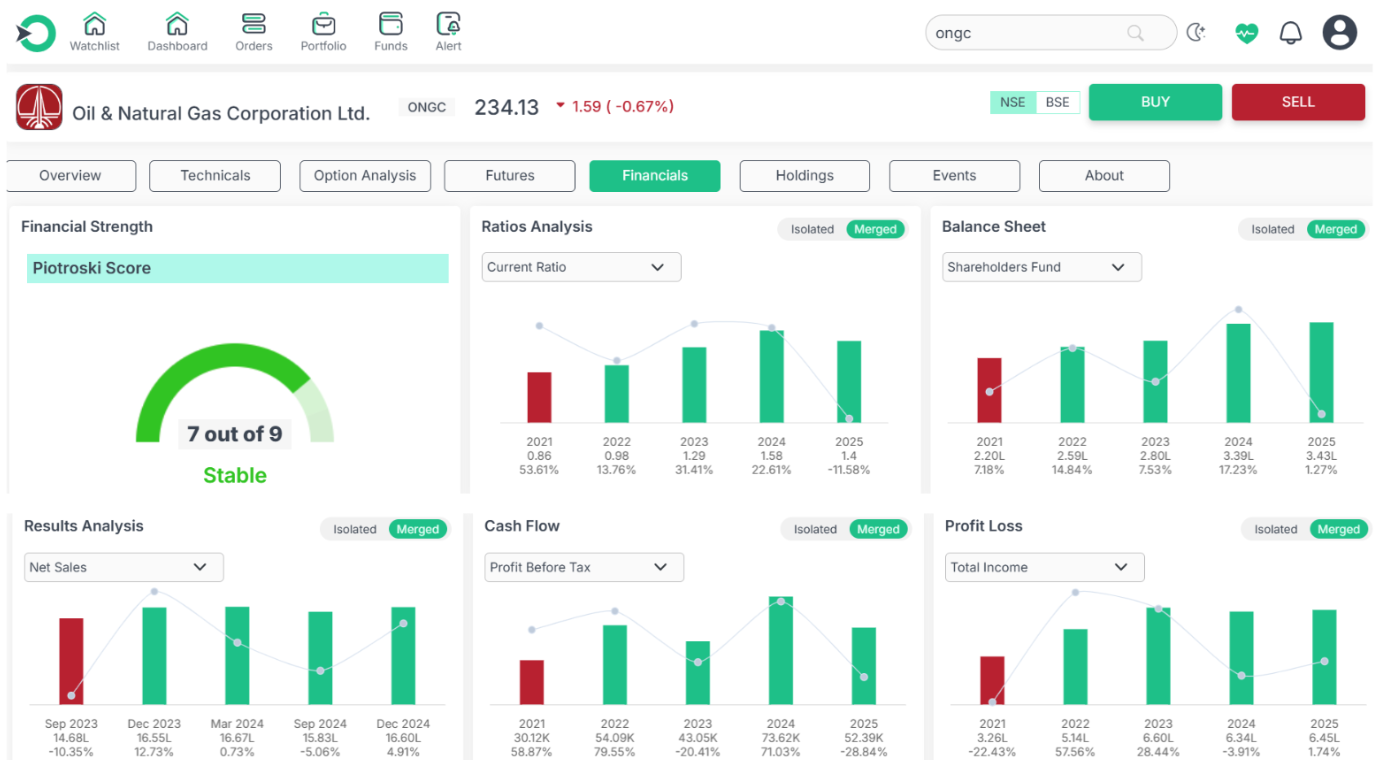Viewport: 1378px width, 762px height.
Task: Go to the Dashboard home icon
Action: coord(177,24)
